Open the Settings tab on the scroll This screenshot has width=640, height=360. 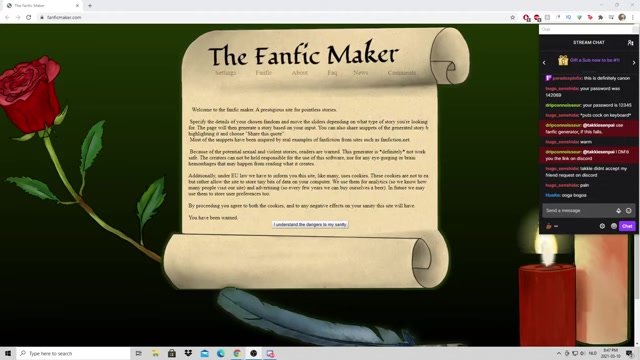click(x=225, y=73)
